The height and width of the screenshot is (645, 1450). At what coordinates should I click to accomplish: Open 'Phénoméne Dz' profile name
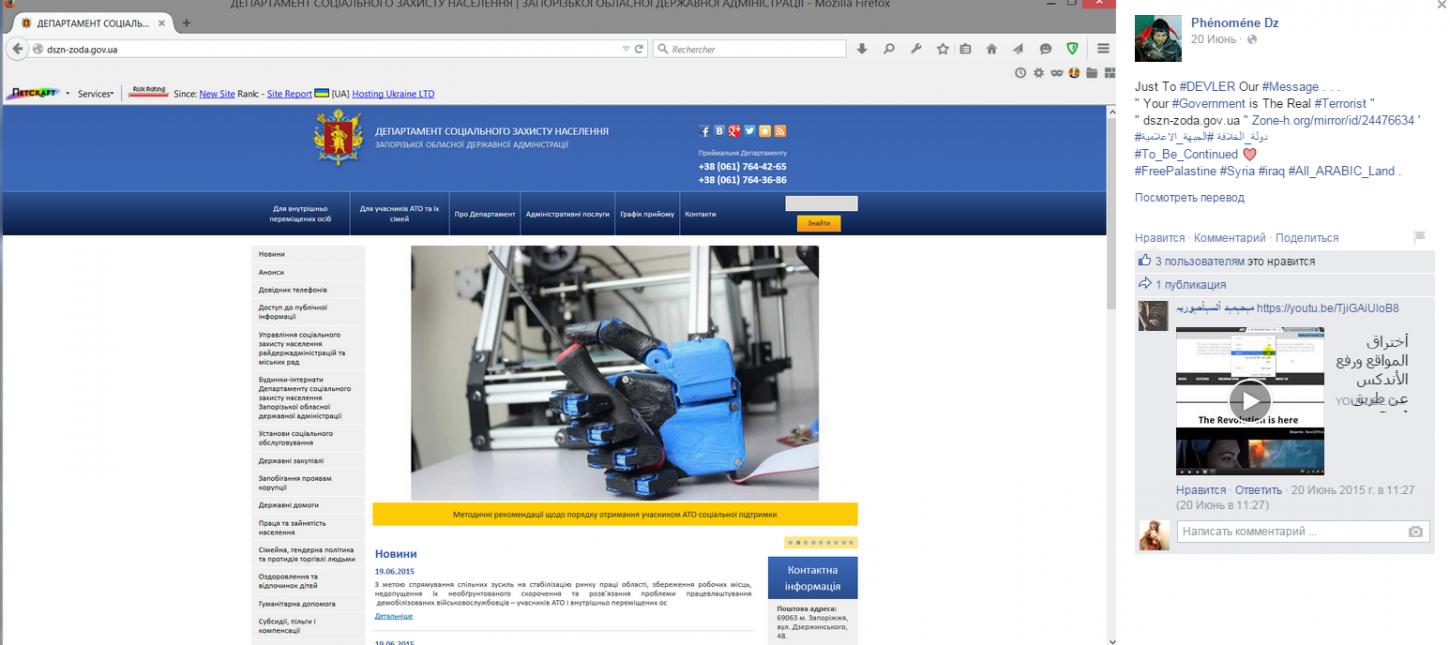pyautogui.click(x=1234, y=23)
